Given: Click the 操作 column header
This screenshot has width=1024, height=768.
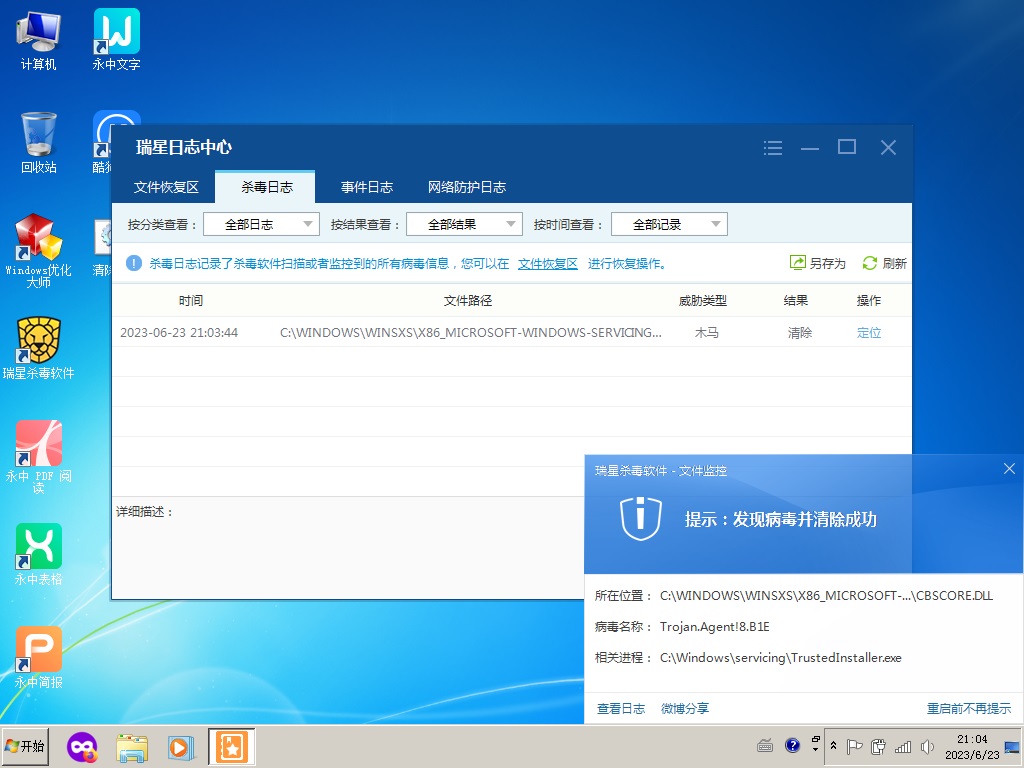Looking at the screenshot, I should (869, 300).
